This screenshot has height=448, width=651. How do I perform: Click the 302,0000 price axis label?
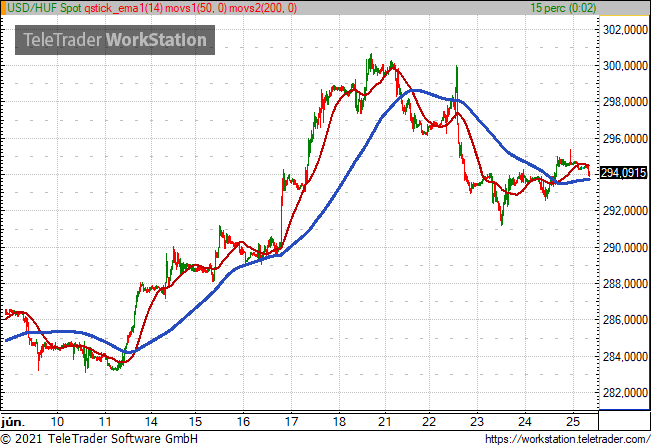click(625, 29)
